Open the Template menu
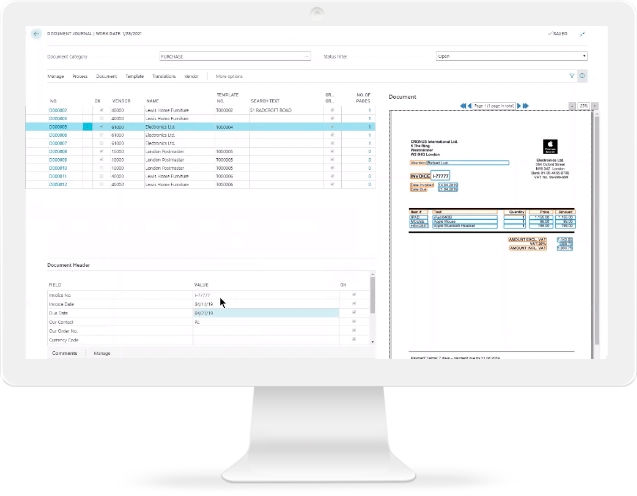Image resolution: width=637 pixels, height=496 pixels. pyautogui.click(x=134, y=76)
